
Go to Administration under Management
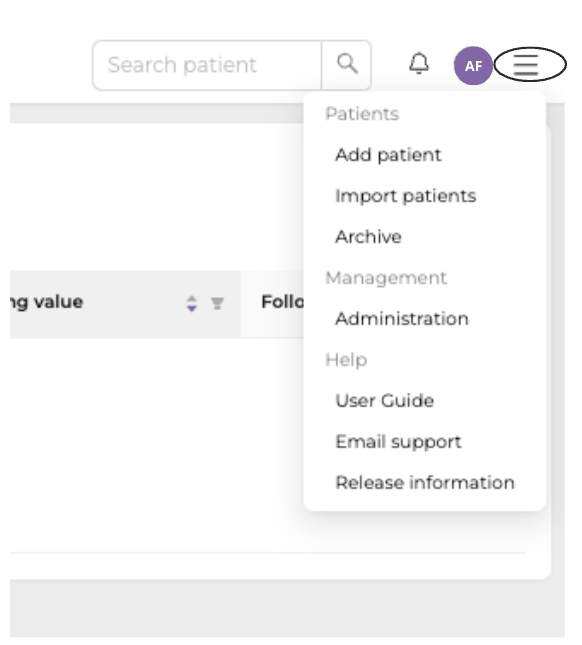tap(402, 319)
